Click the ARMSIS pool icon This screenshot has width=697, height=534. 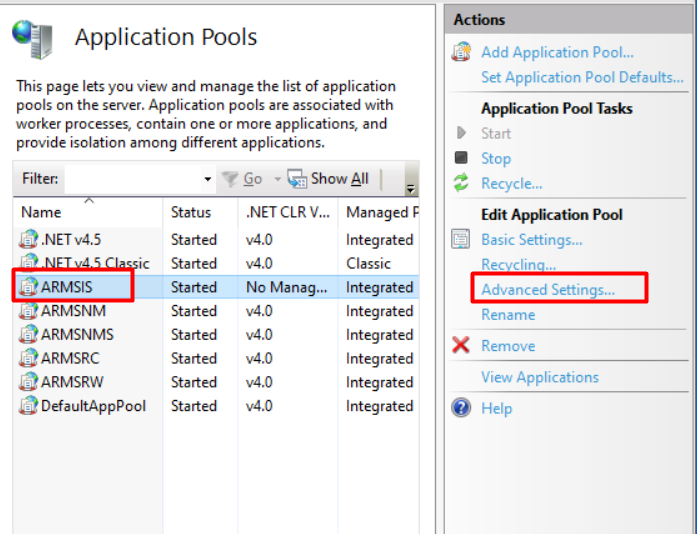28,287
